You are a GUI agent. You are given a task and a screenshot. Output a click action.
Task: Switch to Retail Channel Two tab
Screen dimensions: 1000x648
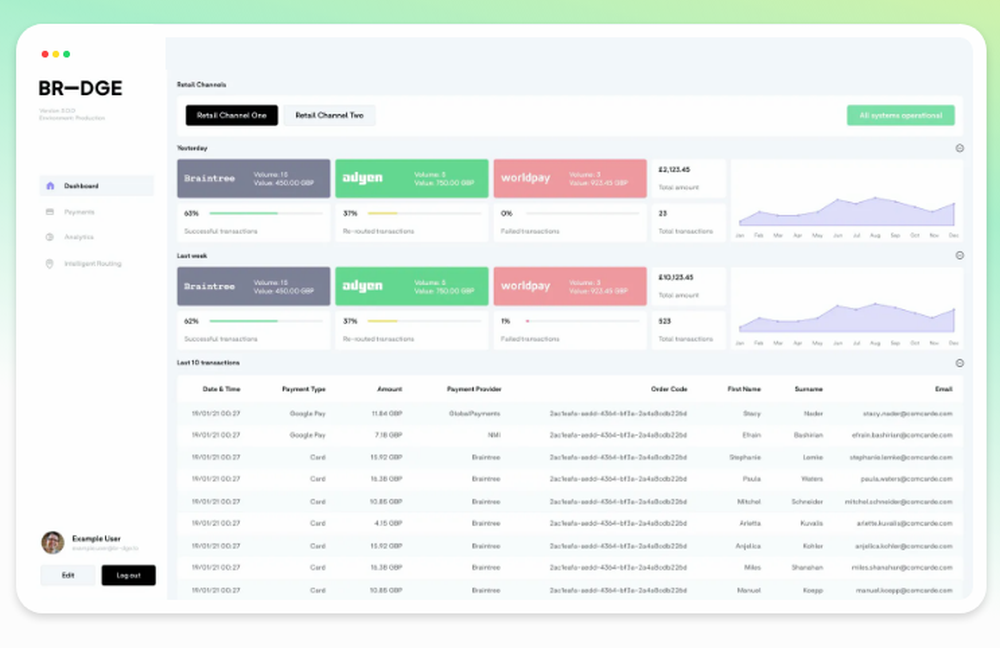329,115
